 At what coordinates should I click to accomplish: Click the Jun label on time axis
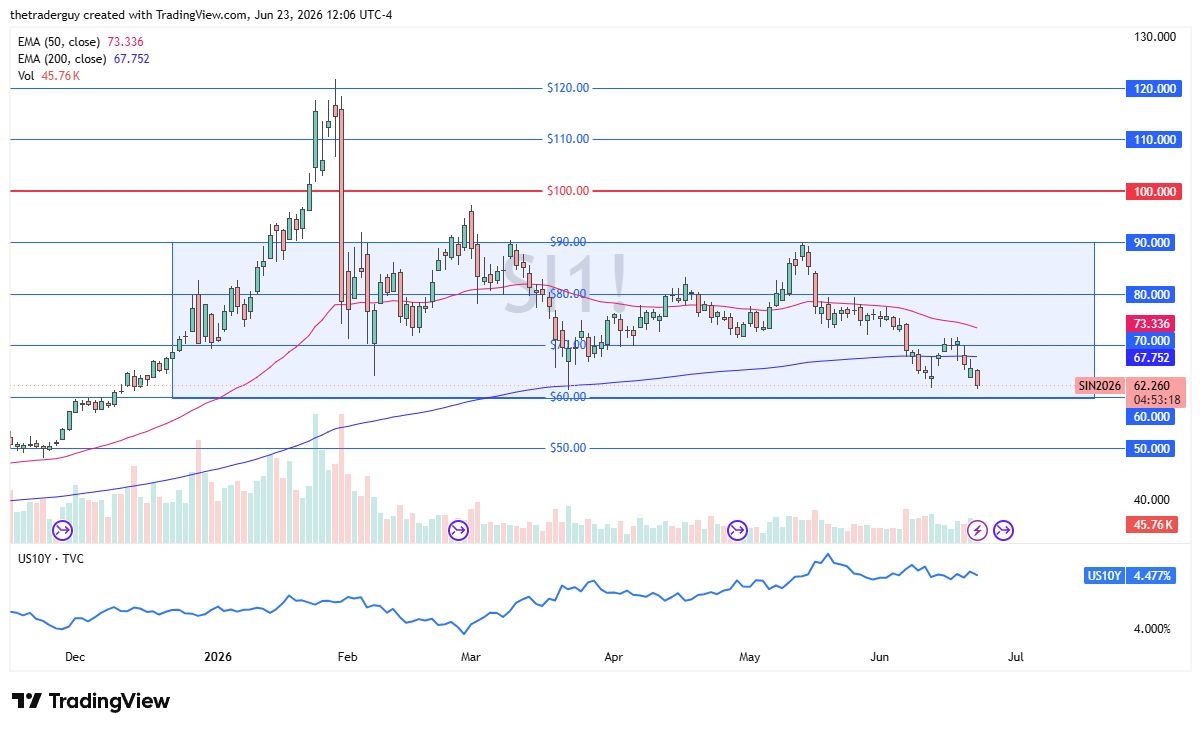[880, 657]
